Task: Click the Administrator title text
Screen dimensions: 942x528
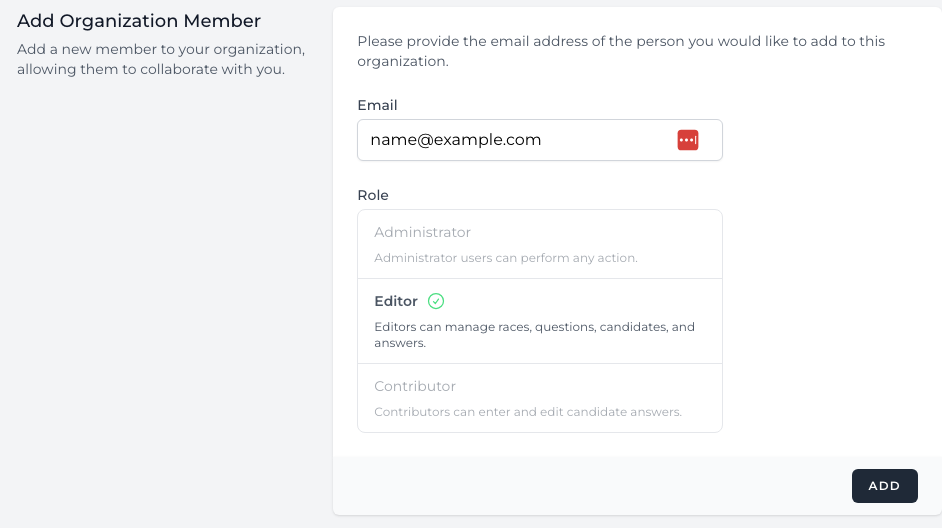Action: [422, 232]
